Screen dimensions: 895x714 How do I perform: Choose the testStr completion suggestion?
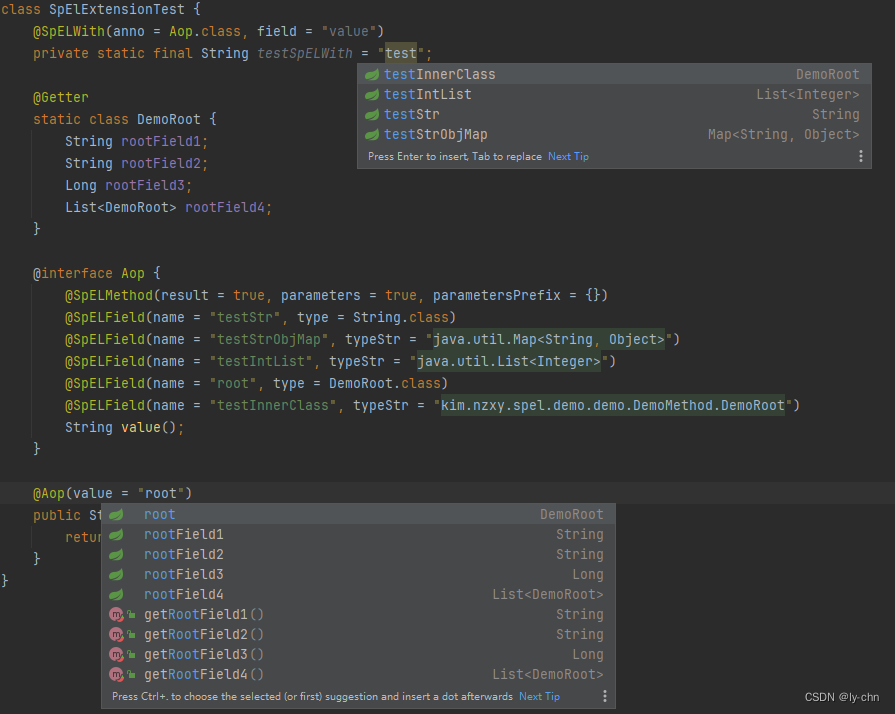click(x=614, y=114)
